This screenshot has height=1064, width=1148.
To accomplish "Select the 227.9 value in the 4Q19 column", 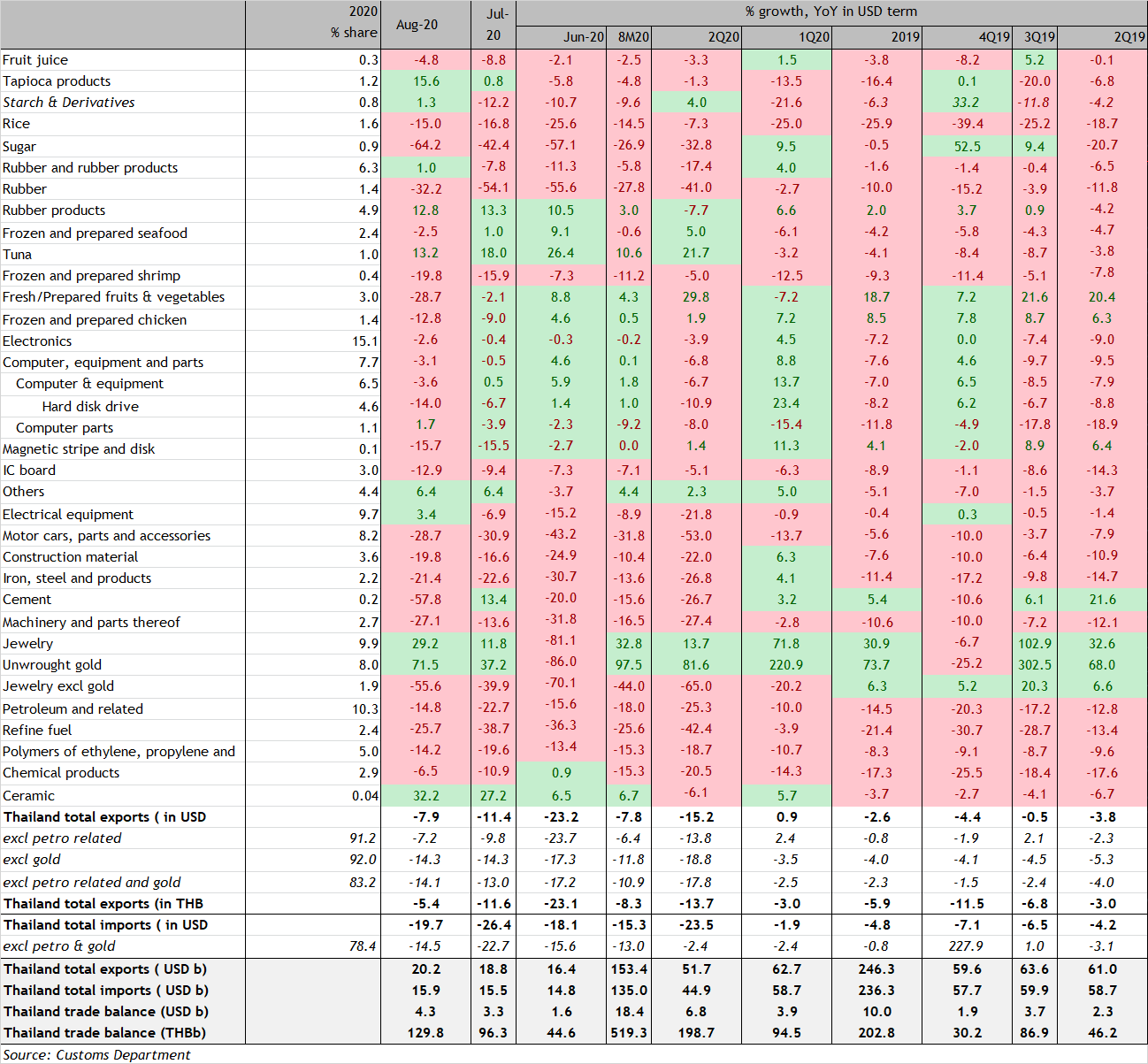I will [x=967, y=946].
